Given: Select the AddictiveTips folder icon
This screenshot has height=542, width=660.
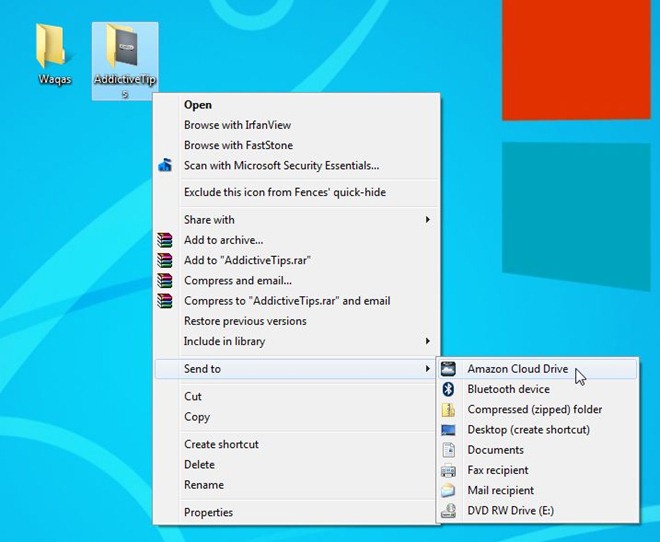Looking at the screenshot, I should pyautogui.click(x=122, y=45).
